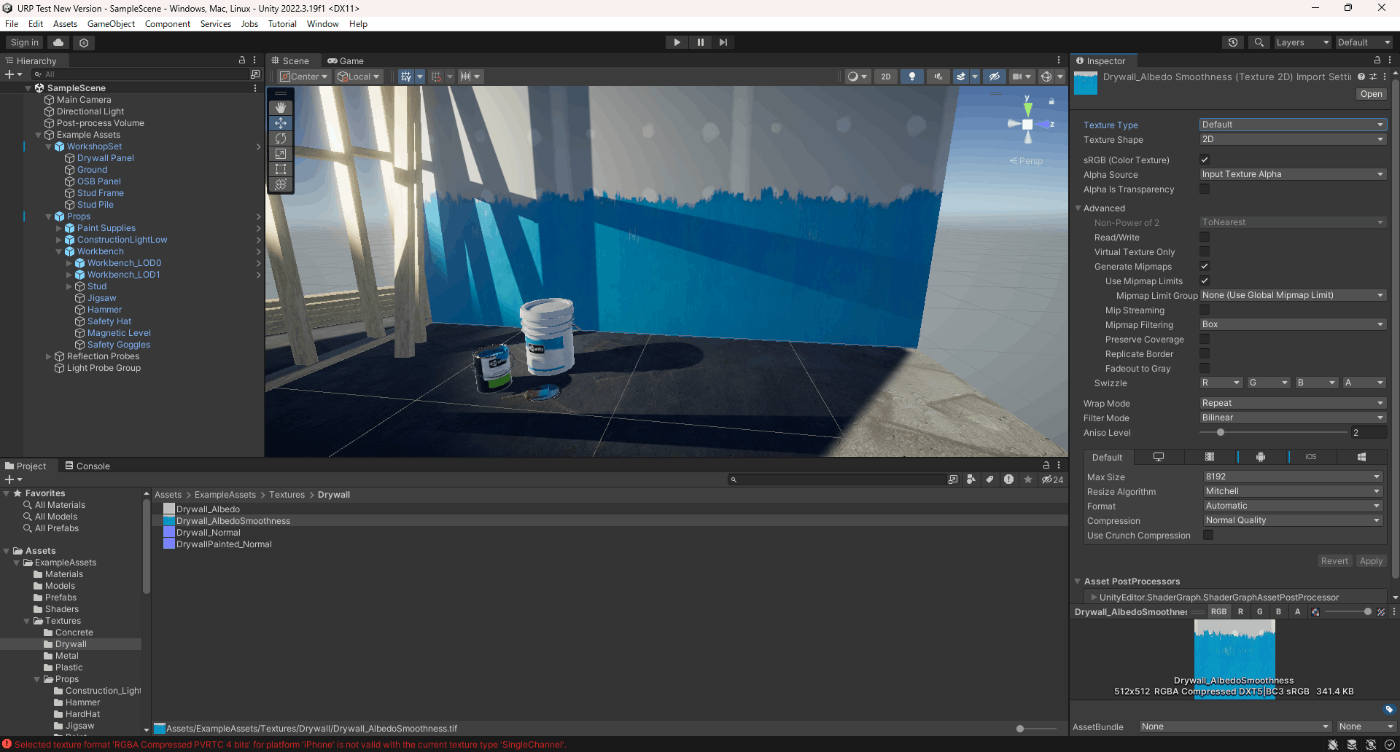Image resolution: width=1400 pixels, height=752 pixels.
Task: Enable Mip Streaming checkbox
Action: click(x=1204, y=310)
